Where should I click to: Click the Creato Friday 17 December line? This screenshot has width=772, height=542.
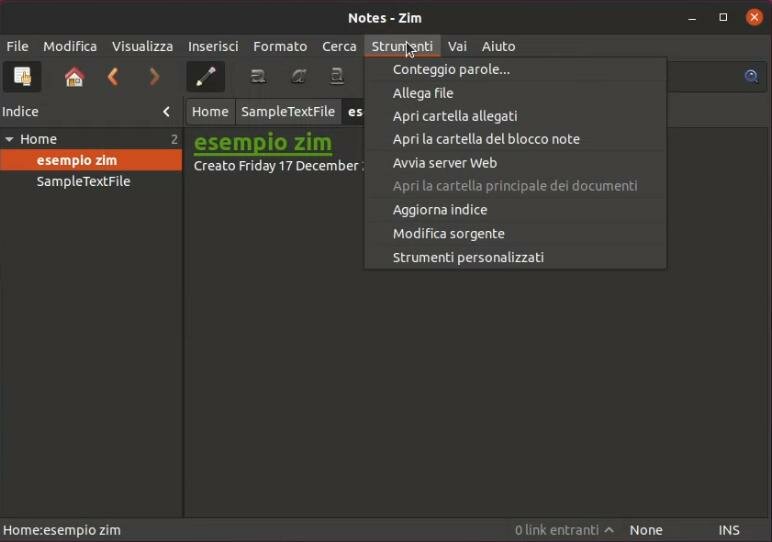278,166
